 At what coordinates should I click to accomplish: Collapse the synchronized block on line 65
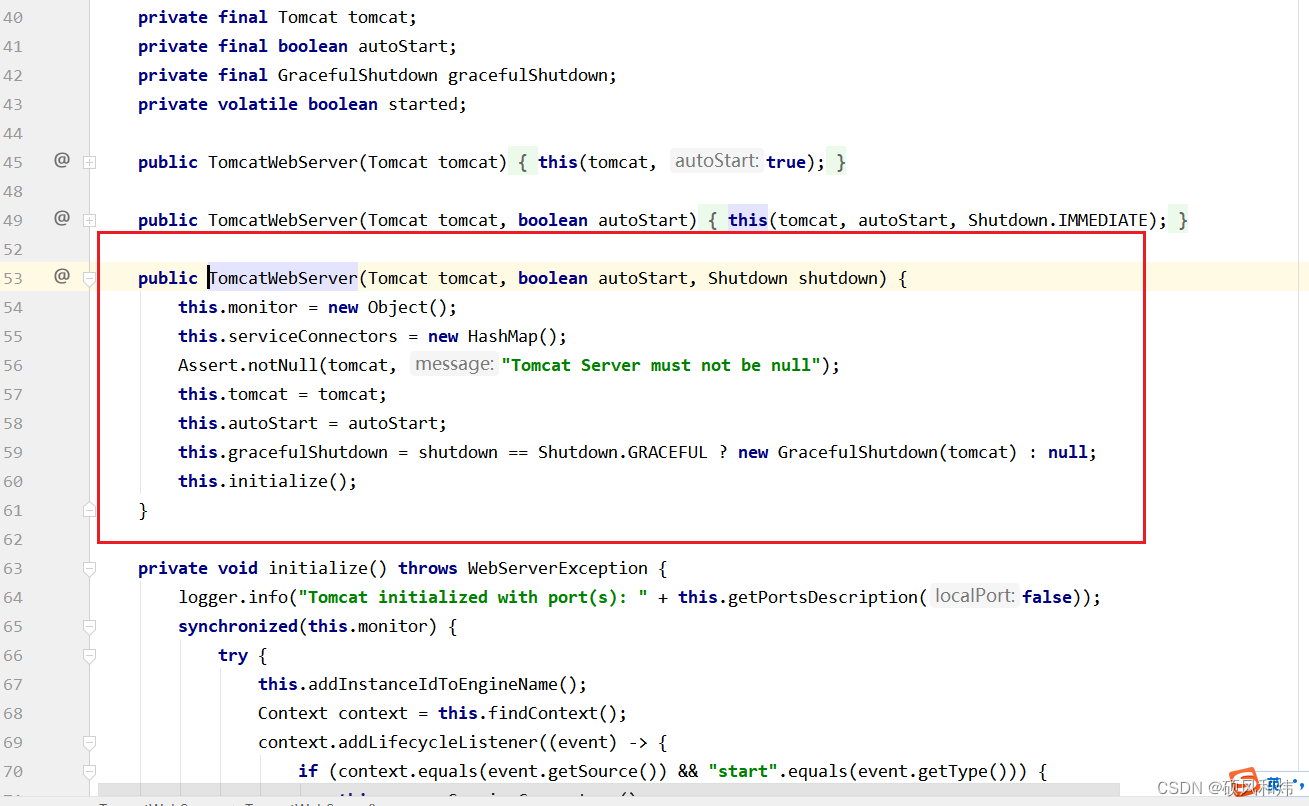click(x=89, y=626)
